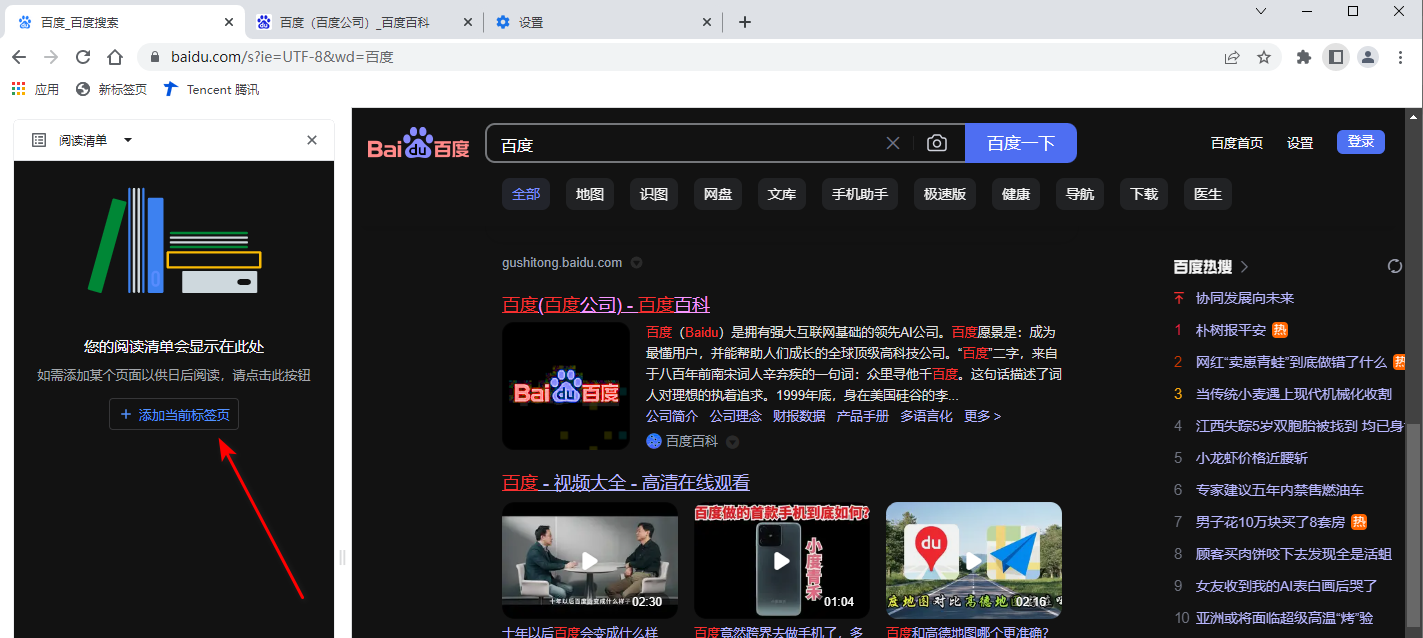
Task: Select the 识图 results tab
Action: coord(654,193)
